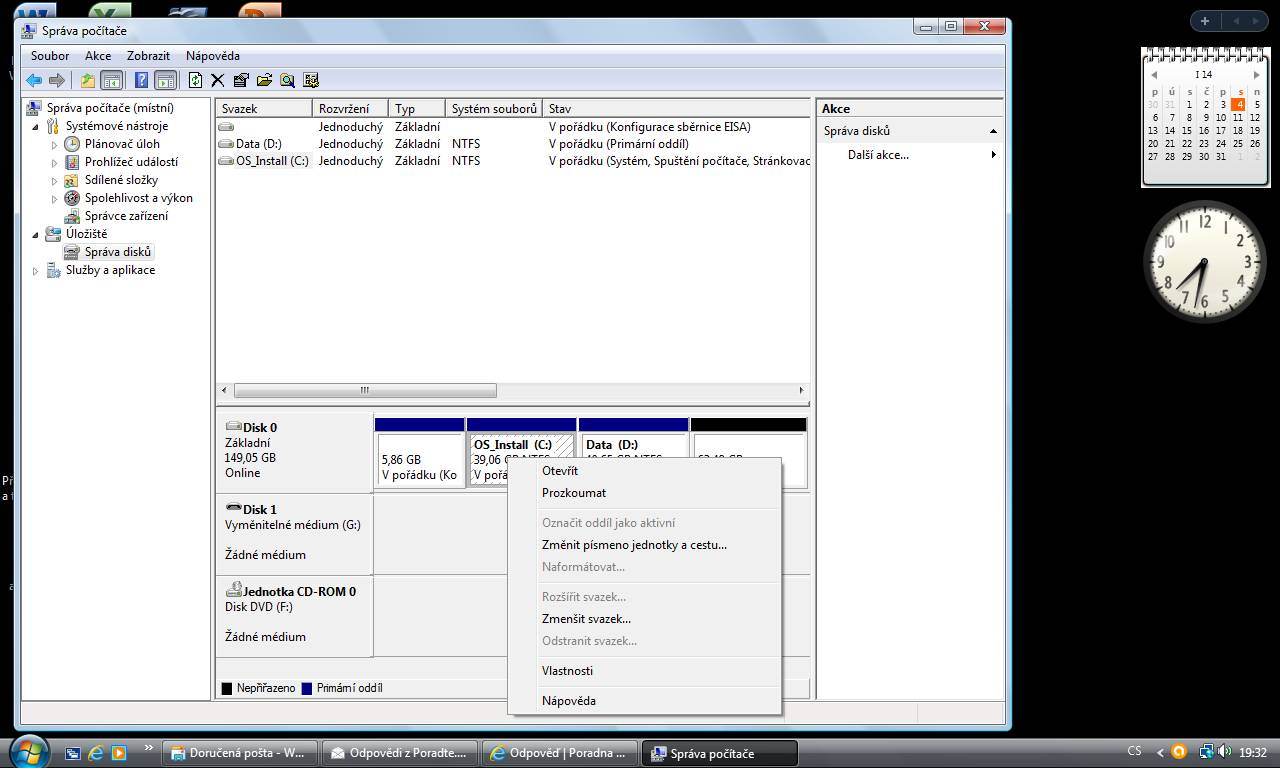Choose Prozkoumat from the context menu
The width and height of the screenshot is (1280, 768).
(x=644, y=493)
